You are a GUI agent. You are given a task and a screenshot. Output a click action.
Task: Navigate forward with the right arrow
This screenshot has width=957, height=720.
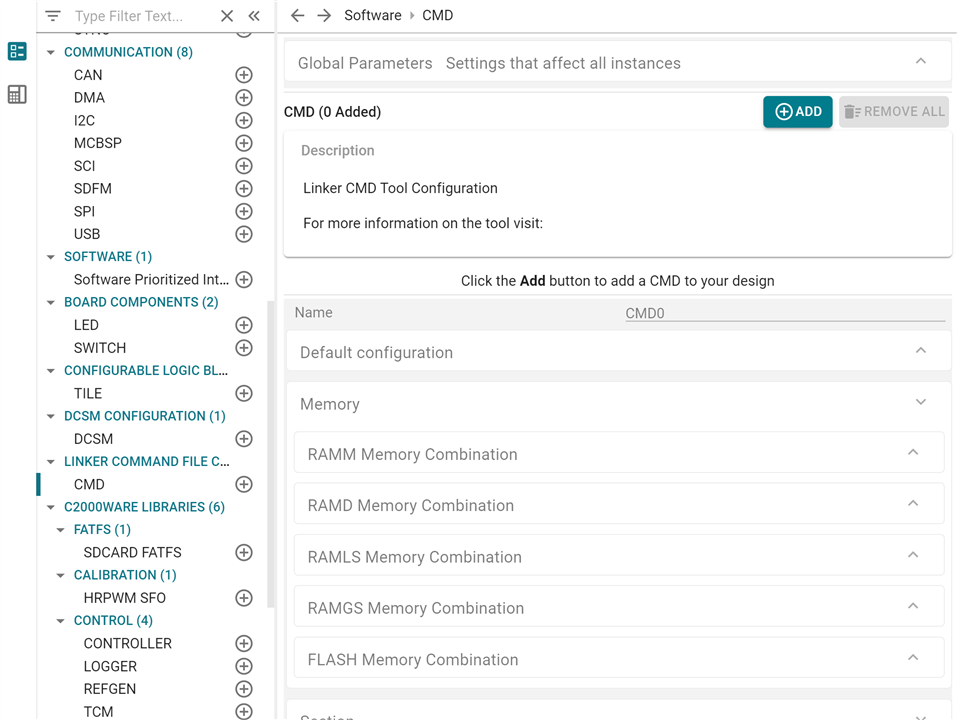[x=324, y=15]
